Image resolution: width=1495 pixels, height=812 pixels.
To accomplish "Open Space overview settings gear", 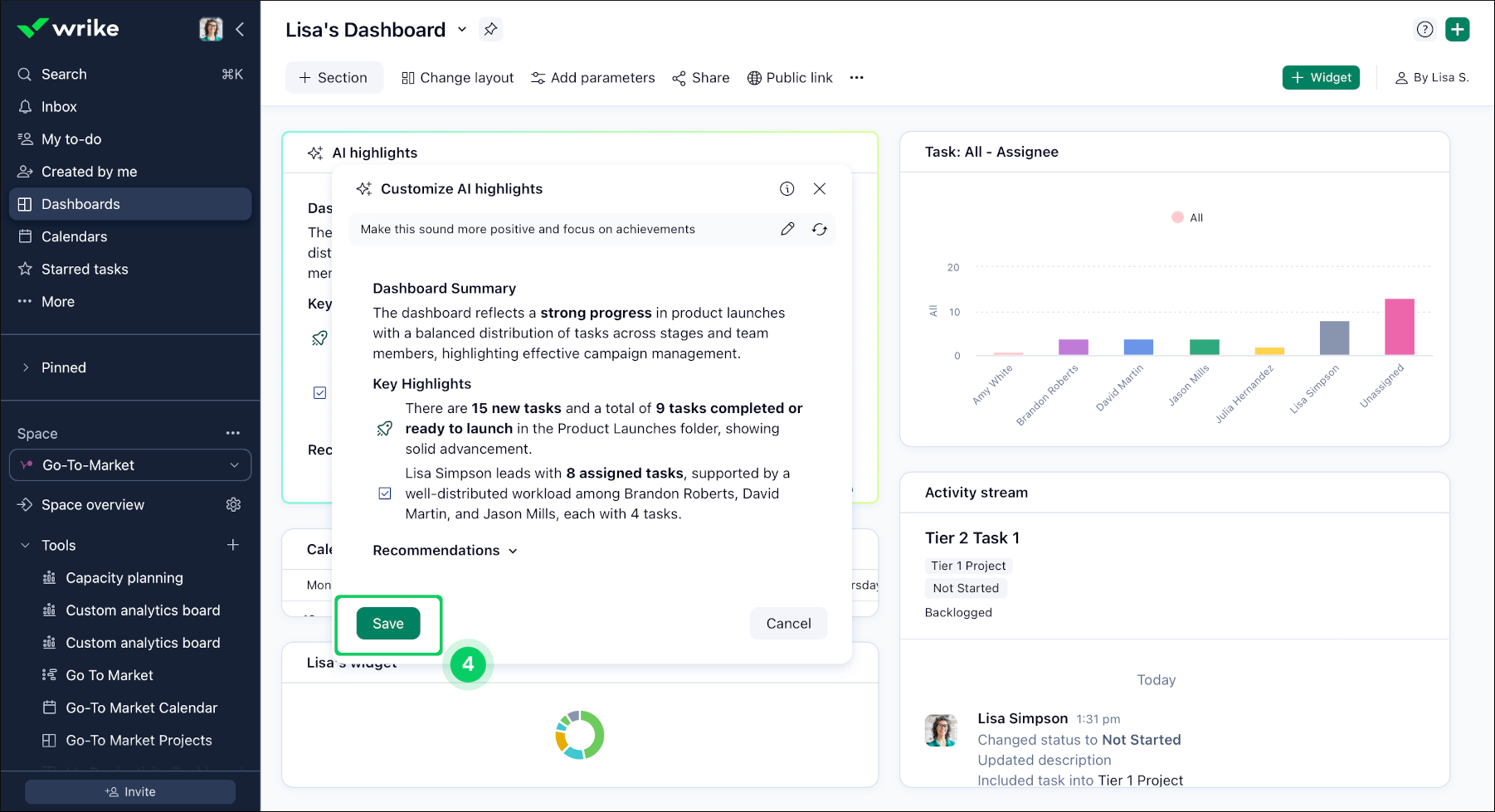I will pos(233,504).
